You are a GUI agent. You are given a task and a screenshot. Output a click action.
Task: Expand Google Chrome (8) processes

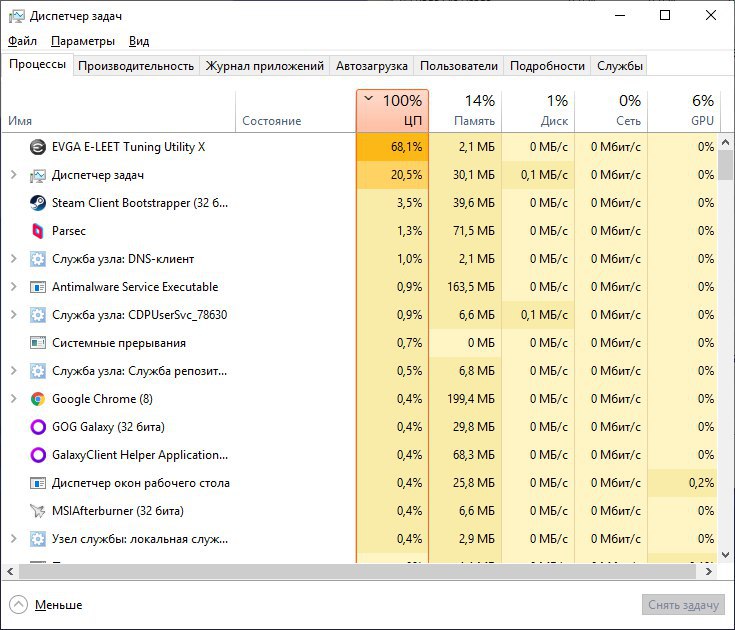(14, 399)
